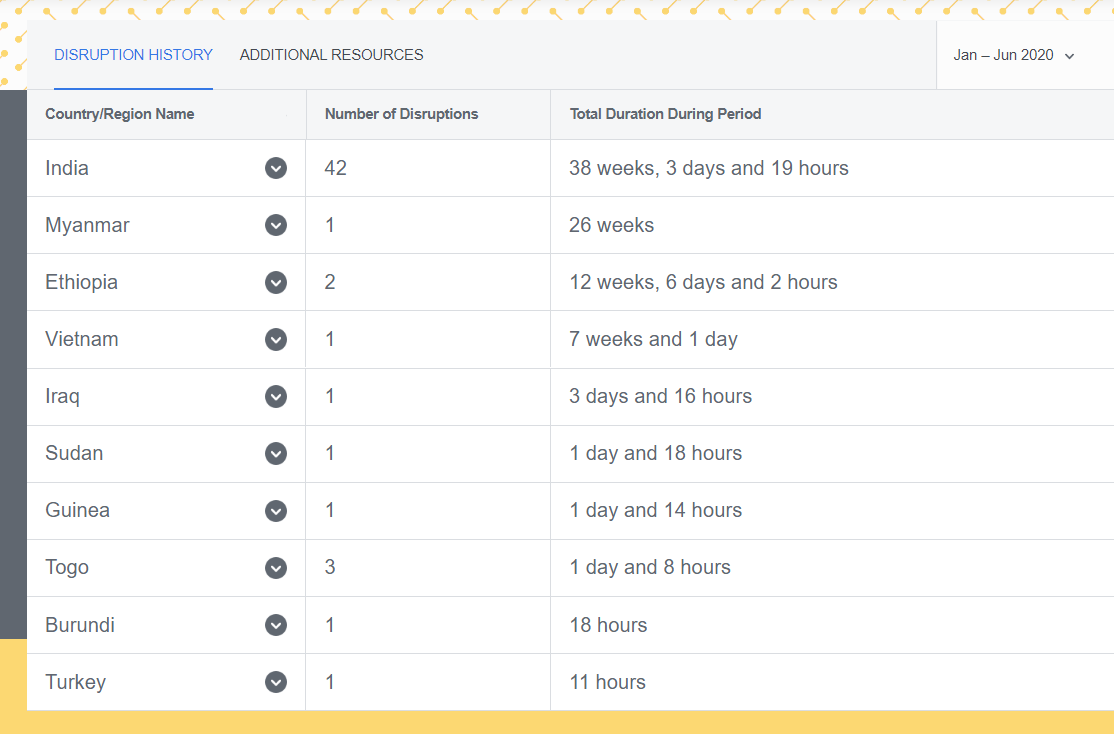1114x734 pixels.
Task: Select the Ethiopia country name
Action: point(82,282)
